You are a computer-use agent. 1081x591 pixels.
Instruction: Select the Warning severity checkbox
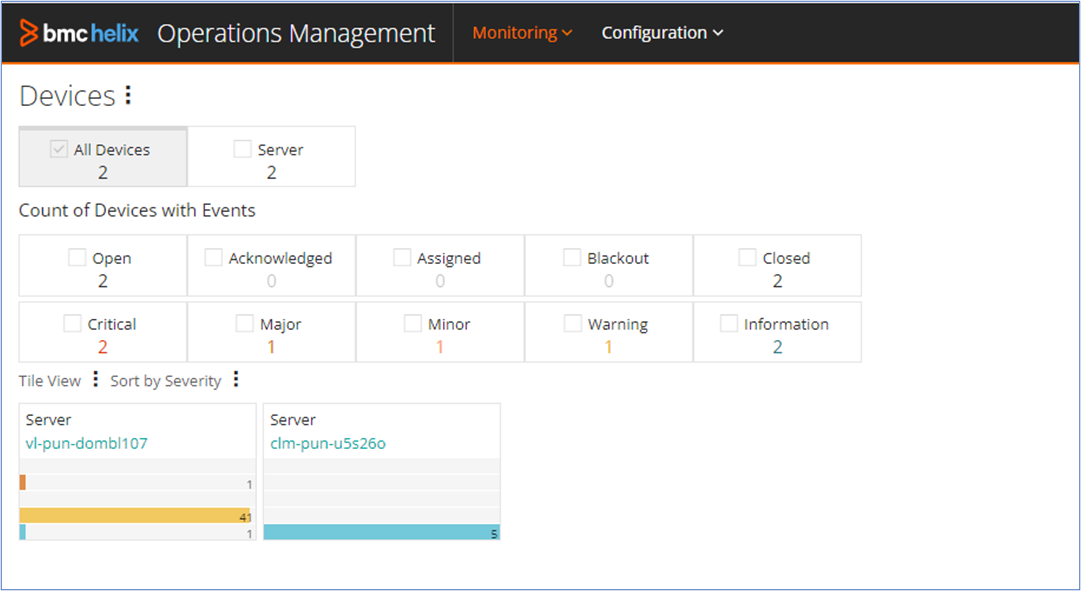[x=573, y=323]
